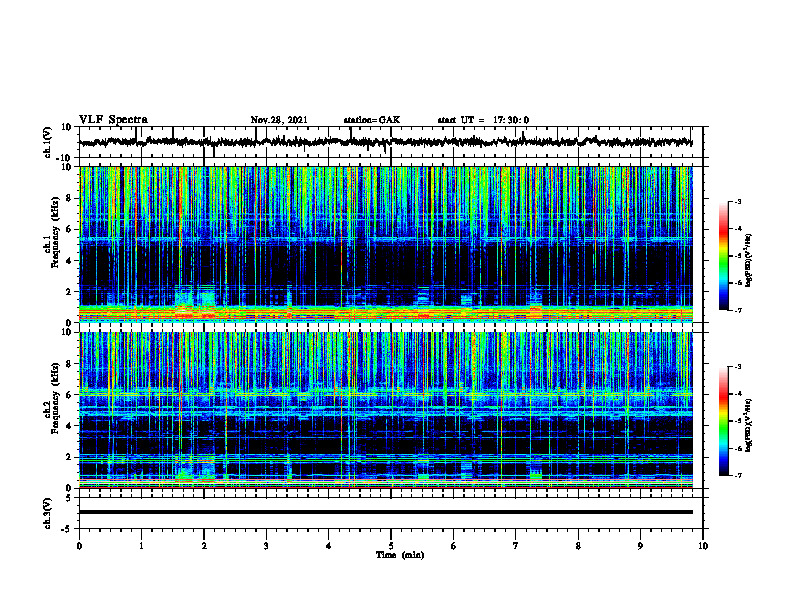Image resolution: width=792 pixels, height=612 pixels.
Task: Click the 'start UT = 17:30:0' header text
Action: tap(483, 120)
